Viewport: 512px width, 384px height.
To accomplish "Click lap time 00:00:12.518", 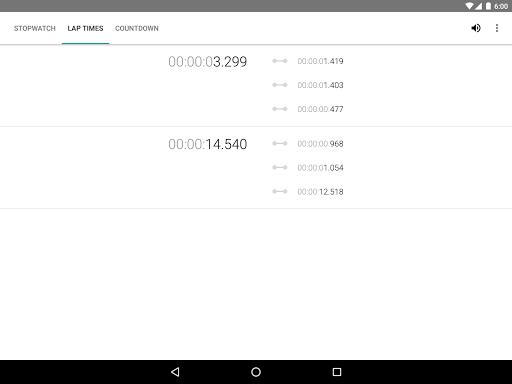I will 320,192.
